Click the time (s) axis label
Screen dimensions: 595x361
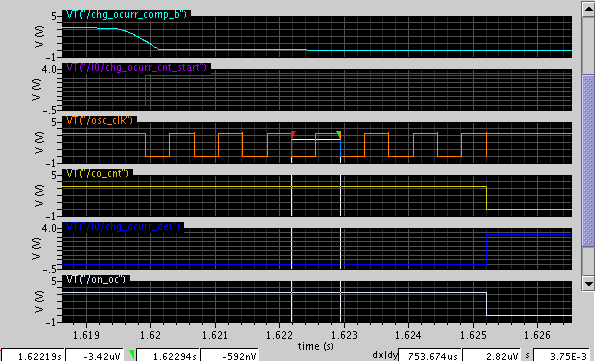pyautogui.click(x=316, y=346)
